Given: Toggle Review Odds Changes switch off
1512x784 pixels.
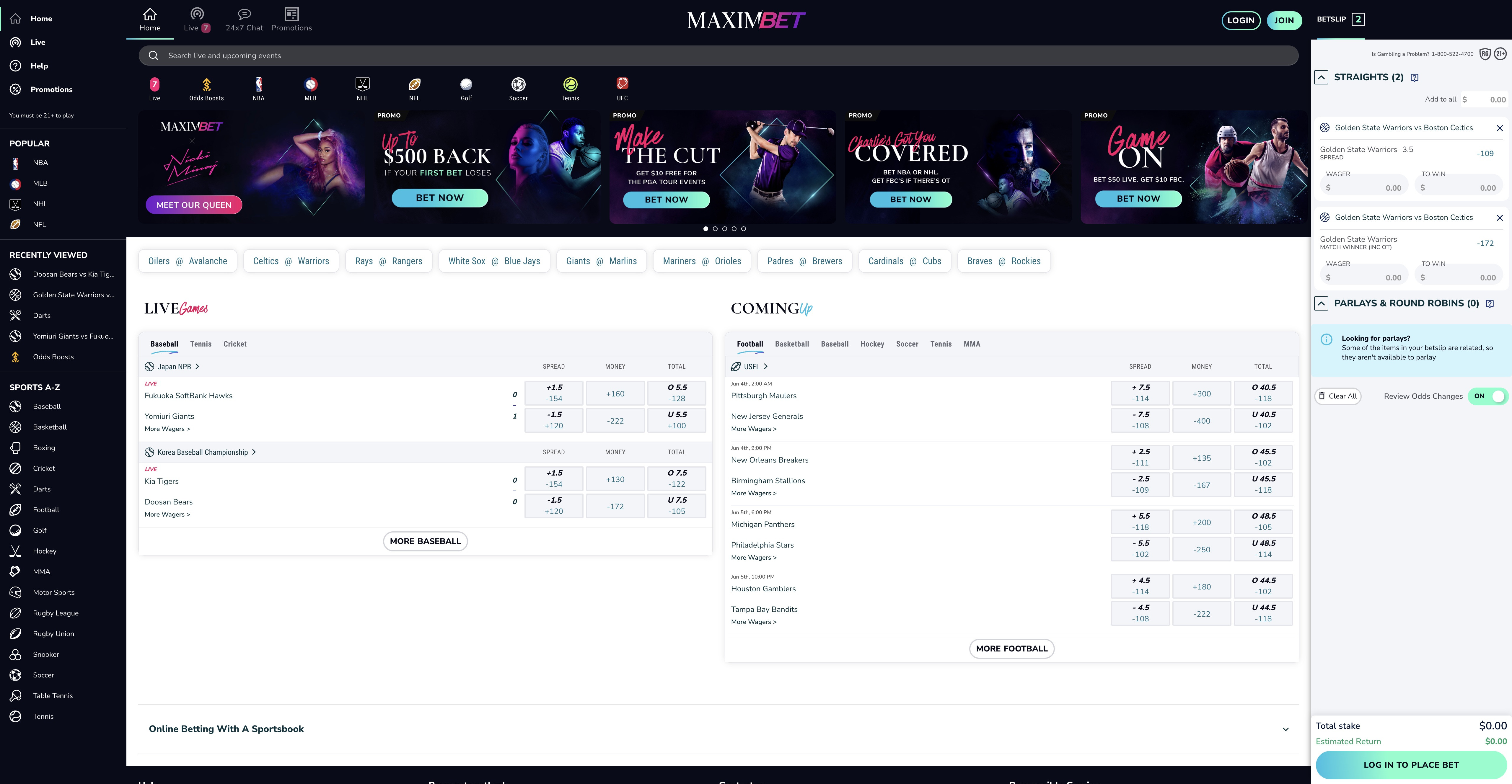Looking at the screenshot, I should coord(1488,396).
